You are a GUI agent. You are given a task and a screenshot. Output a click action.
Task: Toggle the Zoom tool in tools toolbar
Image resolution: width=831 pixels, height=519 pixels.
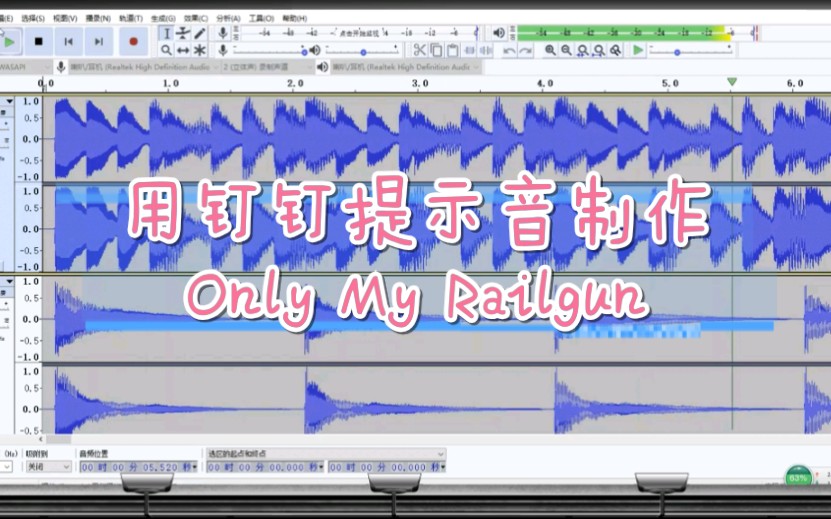click(166, 50)
